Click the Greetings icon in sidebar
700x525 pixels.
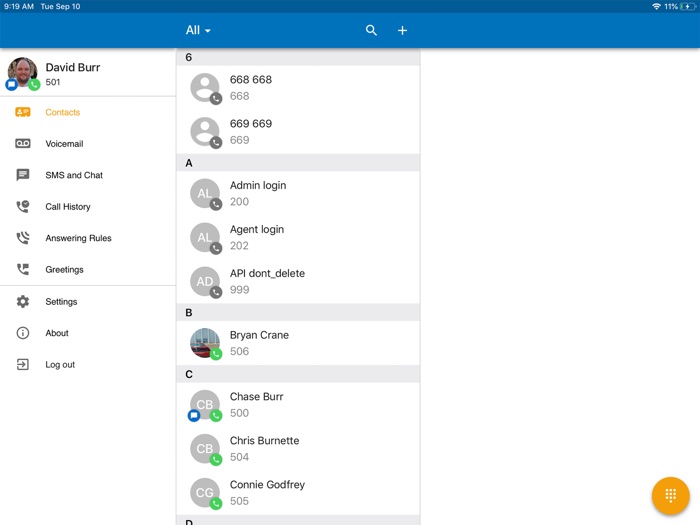point(23,270)
